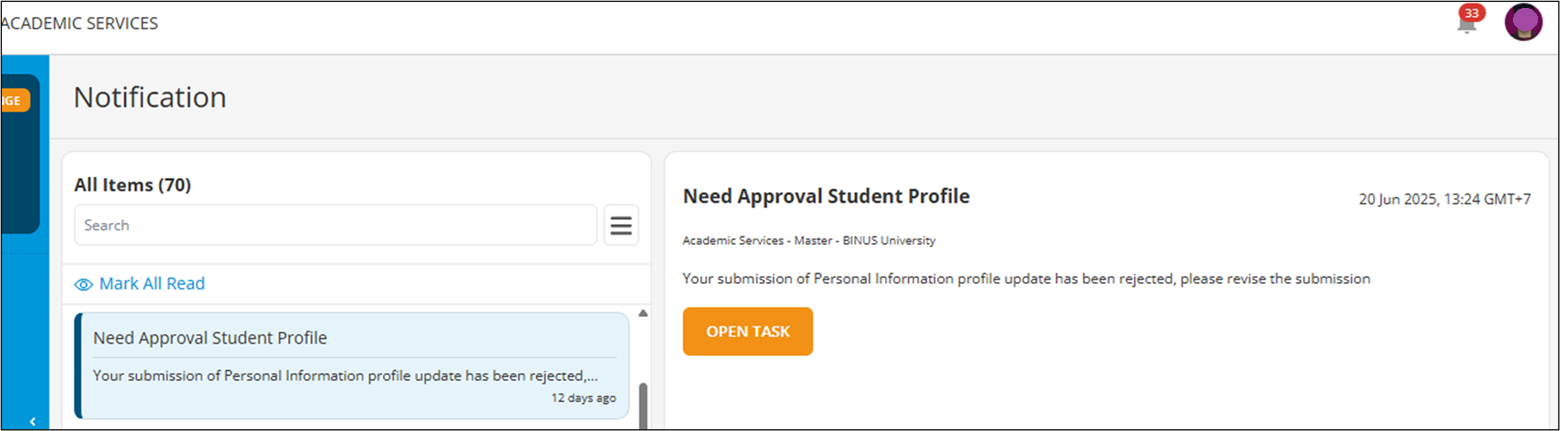The height and width of the screenshot is (431, 1560).
Task: Click the eye icon next to Mark All Read
Action: click(x=84, y=284)
